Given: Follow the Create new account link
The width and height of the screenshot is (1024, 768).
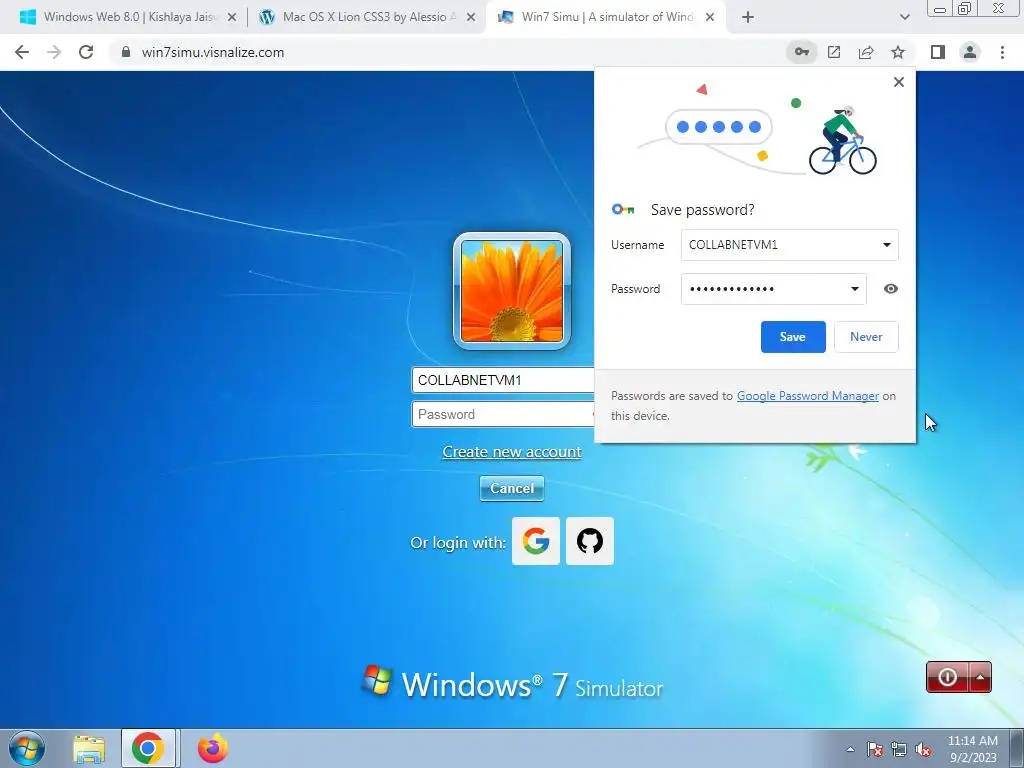Looking at the screenshot, I should tap(512, 452).
